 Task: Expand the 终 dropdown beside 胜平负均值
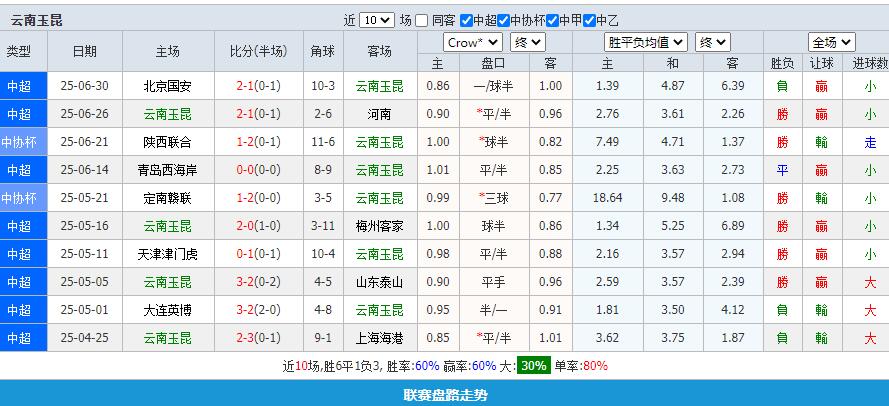(713, 42)
